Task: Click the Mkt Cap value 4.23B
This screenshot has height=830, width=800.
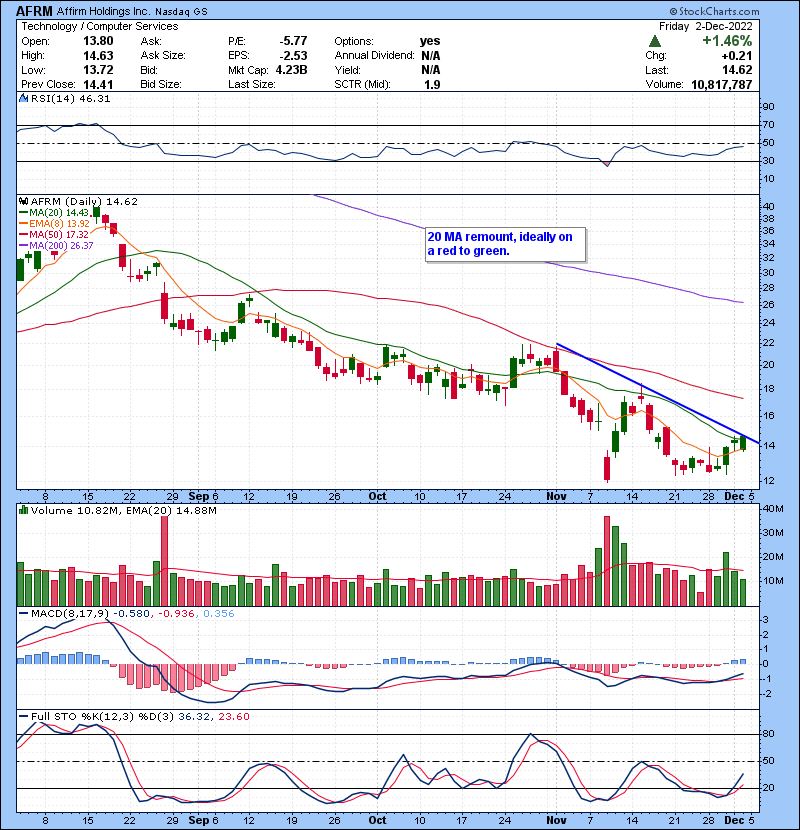Action: 291,70
